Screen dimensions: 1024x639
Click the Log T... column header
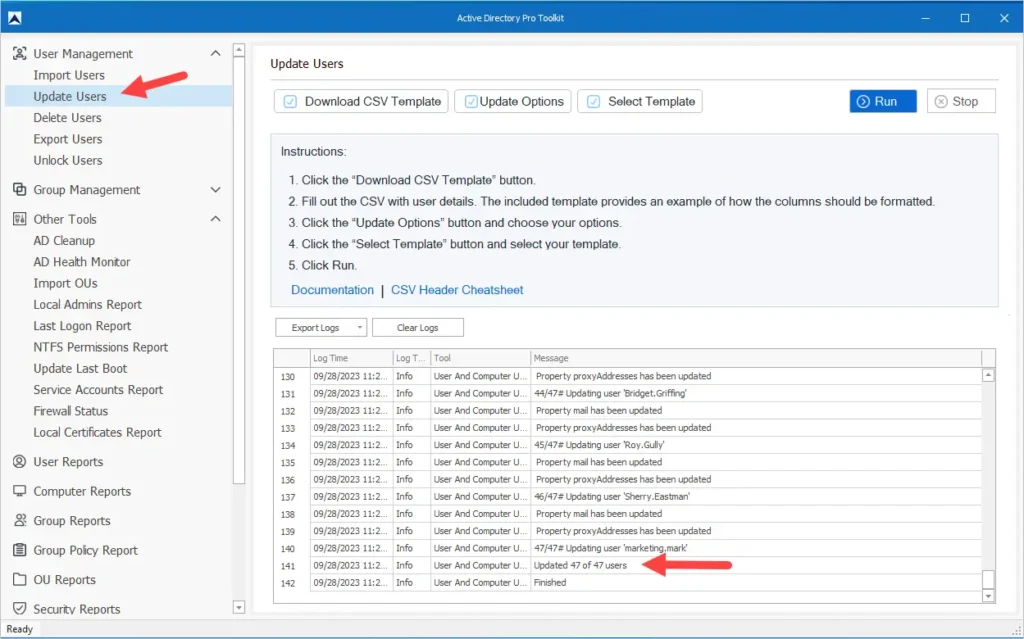[411, 358]
